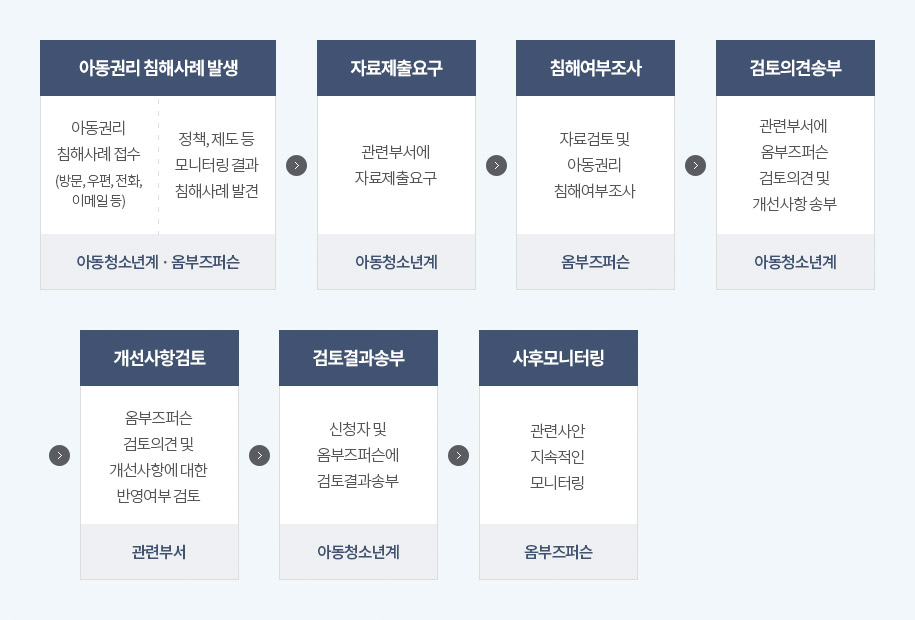Click the arrow icon before 침해여부조사 box
The width and height of the screenshot is (915, 620).
tap(496, 165)
